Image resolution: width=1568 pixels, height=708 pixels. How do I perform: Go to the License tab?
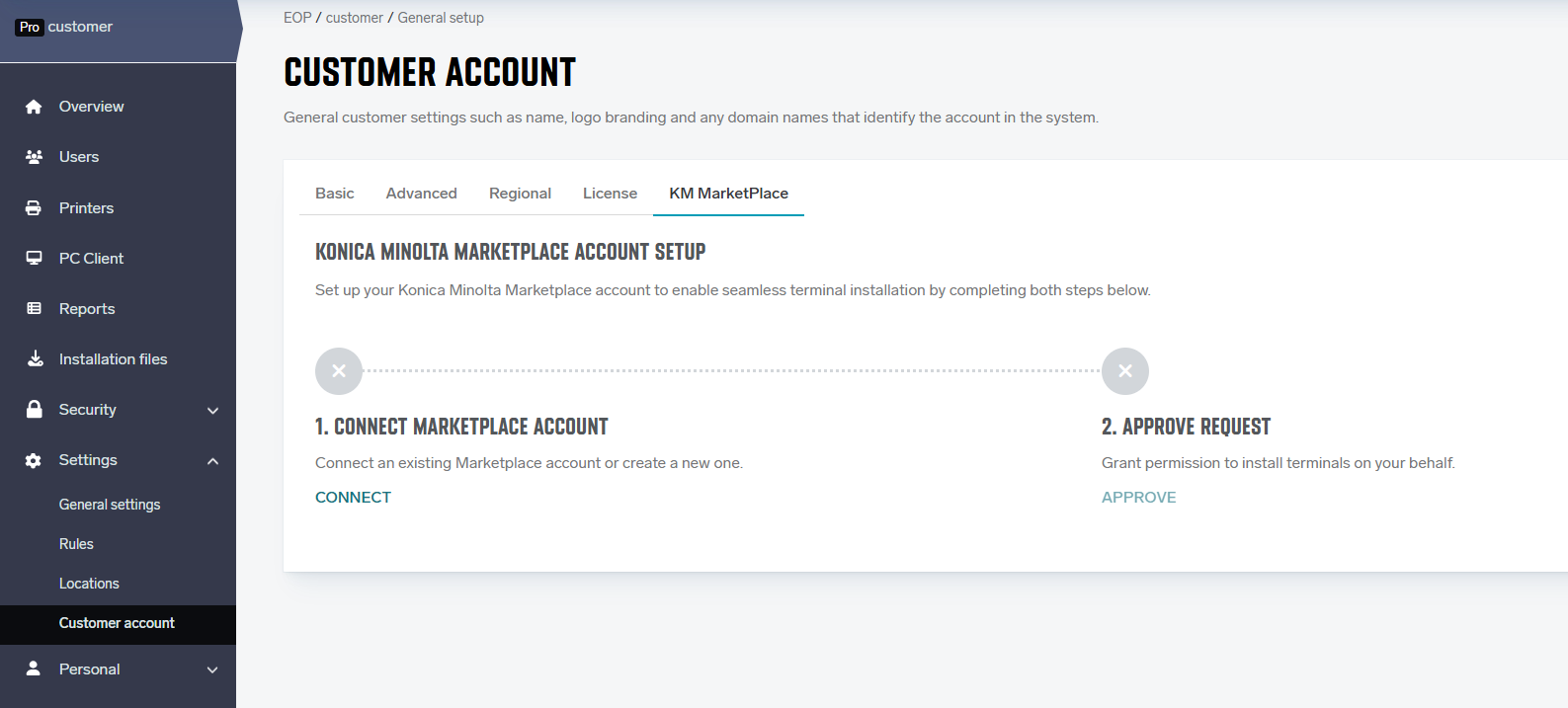[x=610, y=194]
